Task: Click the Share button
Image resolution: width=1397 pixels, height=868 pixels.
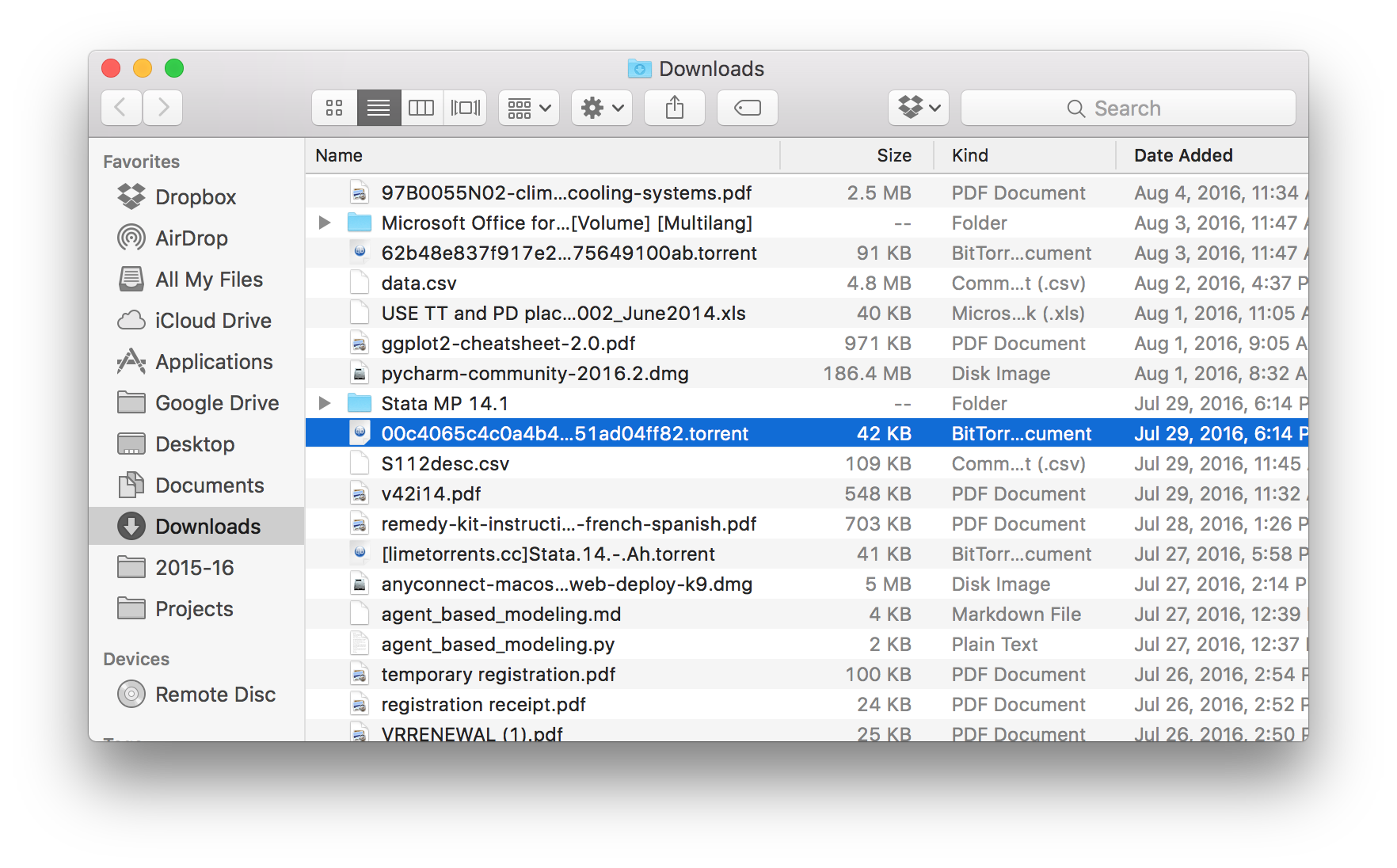Action: coord(675,108)
